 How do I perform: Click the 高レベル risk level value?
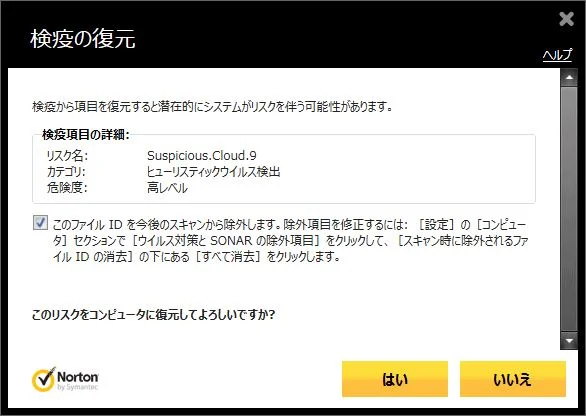pyautogui.click(x=167, y=188)
